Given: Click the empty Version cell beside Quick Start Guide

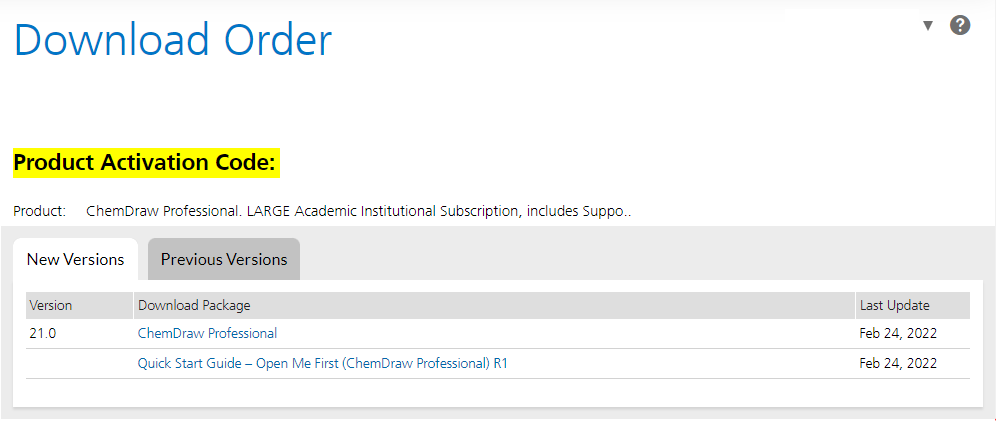Looking at the screenshot, I should [x=79, y=364].
